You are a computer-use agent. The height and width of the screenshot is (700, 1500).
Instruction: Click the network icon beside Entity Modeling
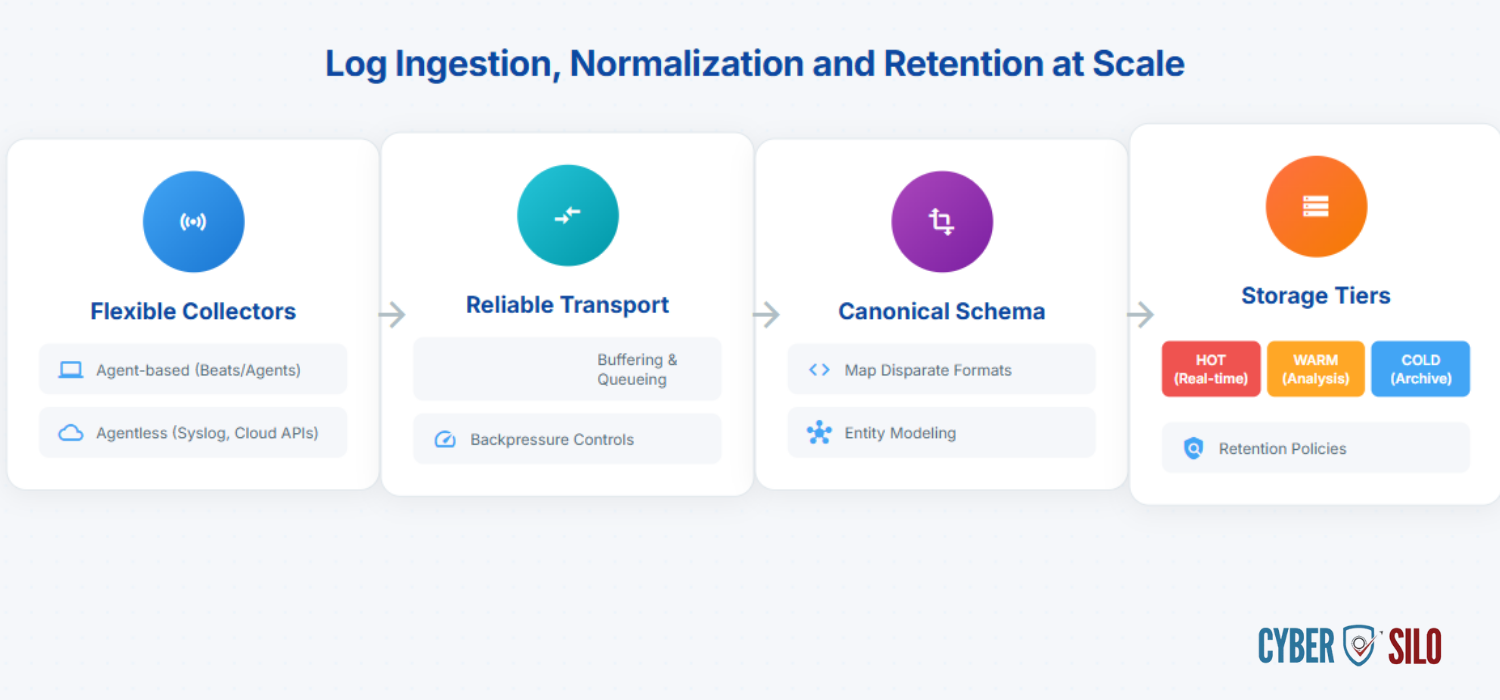point(819,433)
